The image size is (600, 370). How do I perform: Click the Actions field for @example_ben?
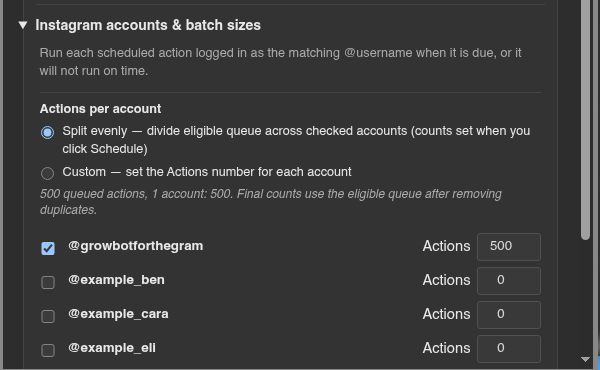tap(509, 281)
